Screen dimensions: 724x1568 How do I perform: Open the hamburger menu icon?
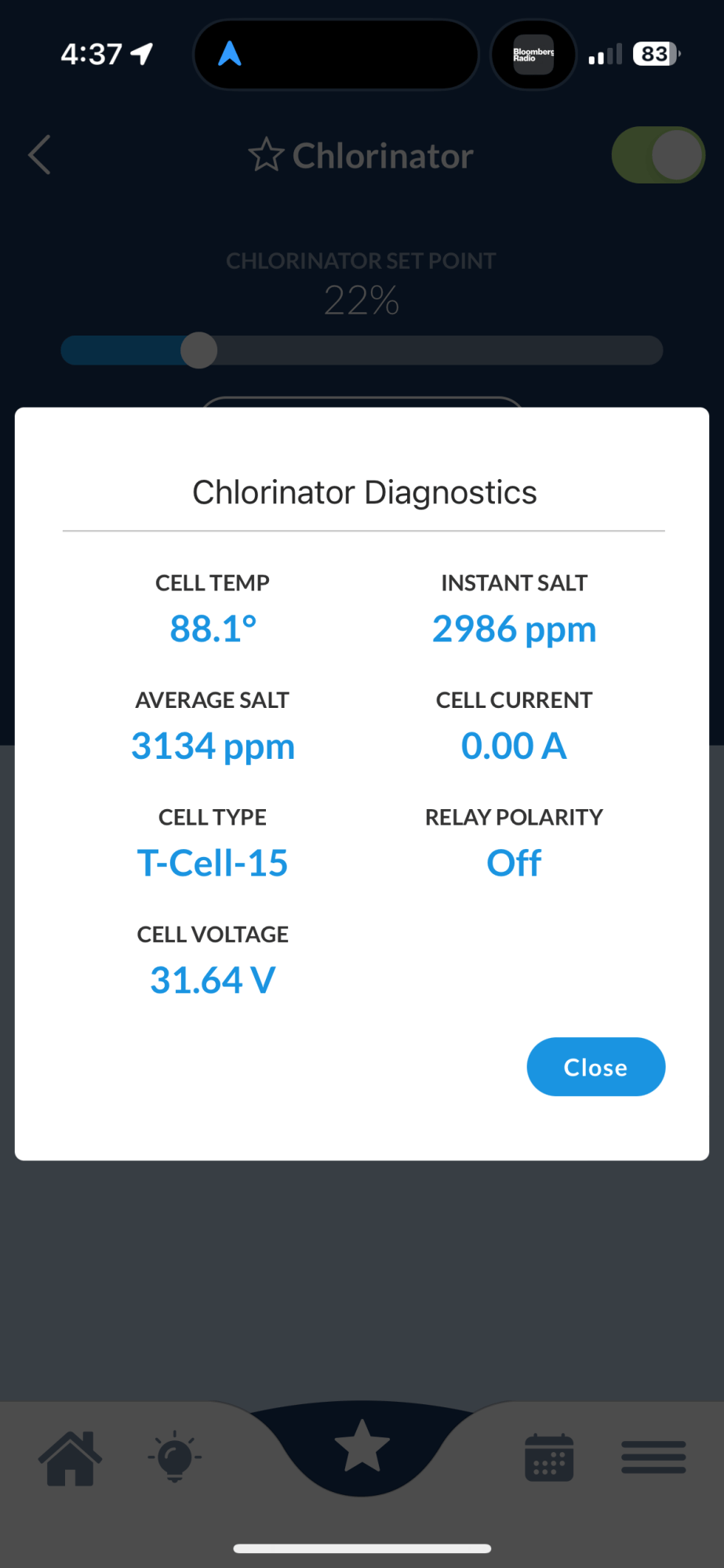[653, 1457]
